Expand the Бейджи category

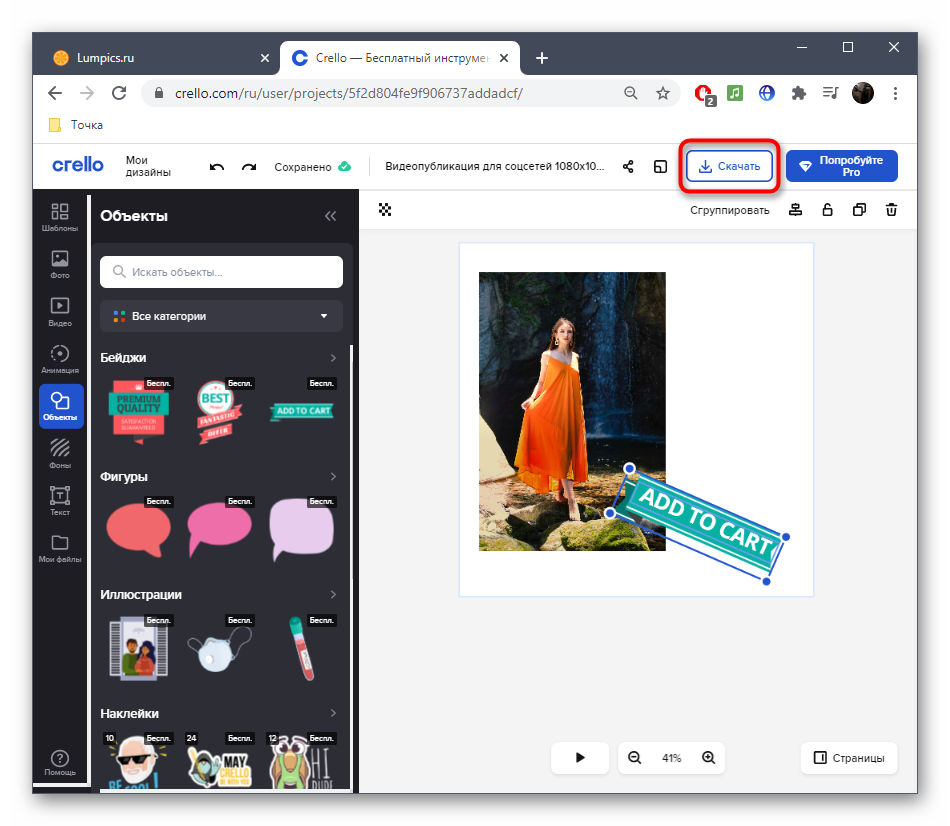333,358
